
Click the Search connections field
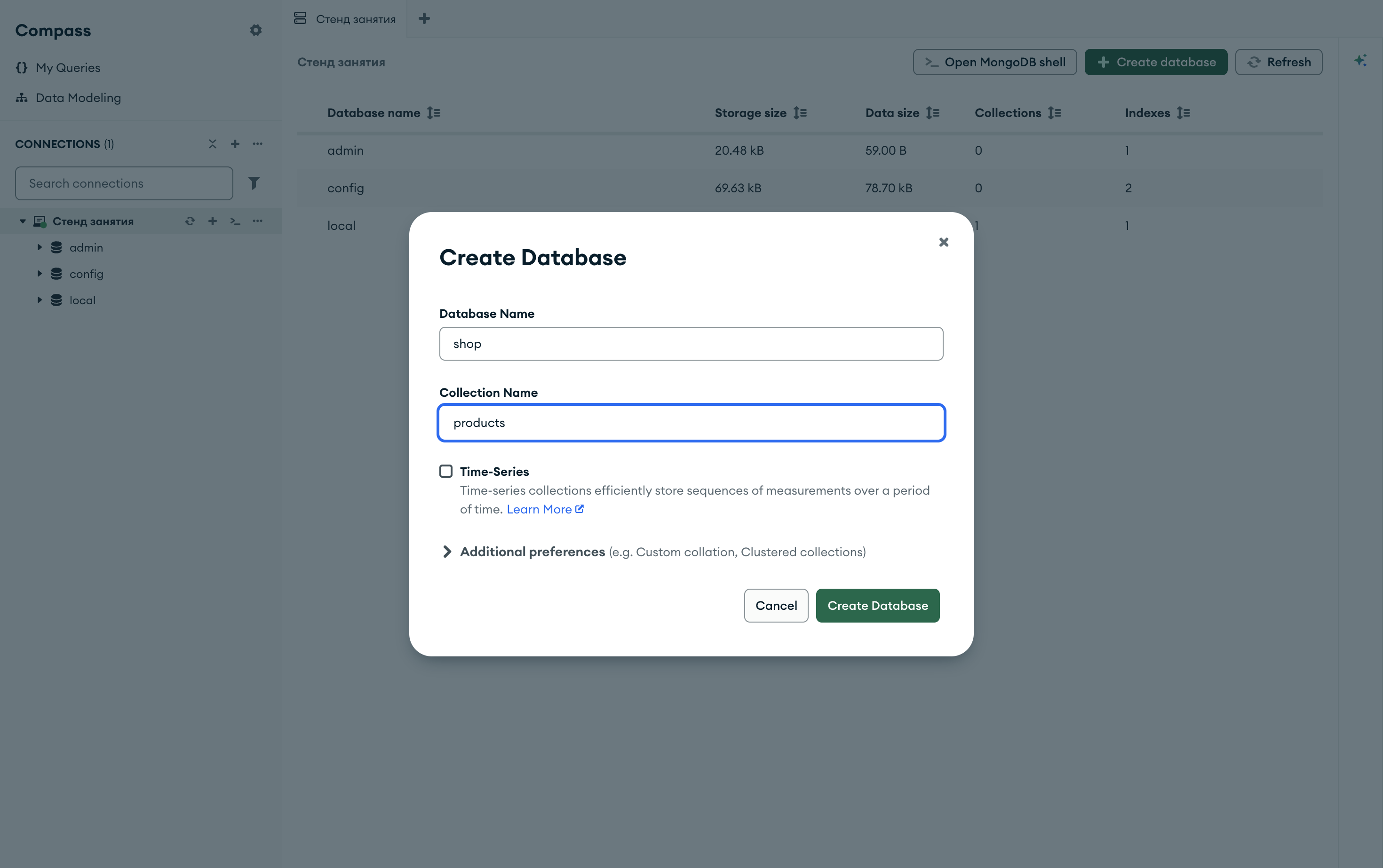coord(124,183)
